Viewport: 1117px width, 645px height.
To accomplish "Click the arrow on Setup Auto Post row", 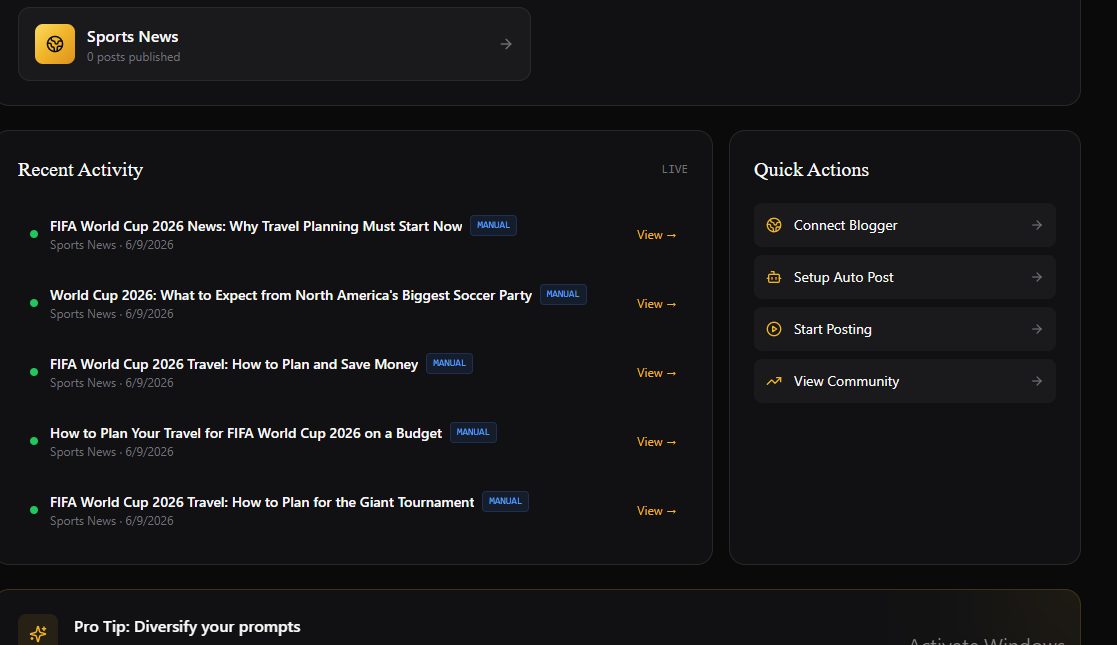I will (1037, 277).
